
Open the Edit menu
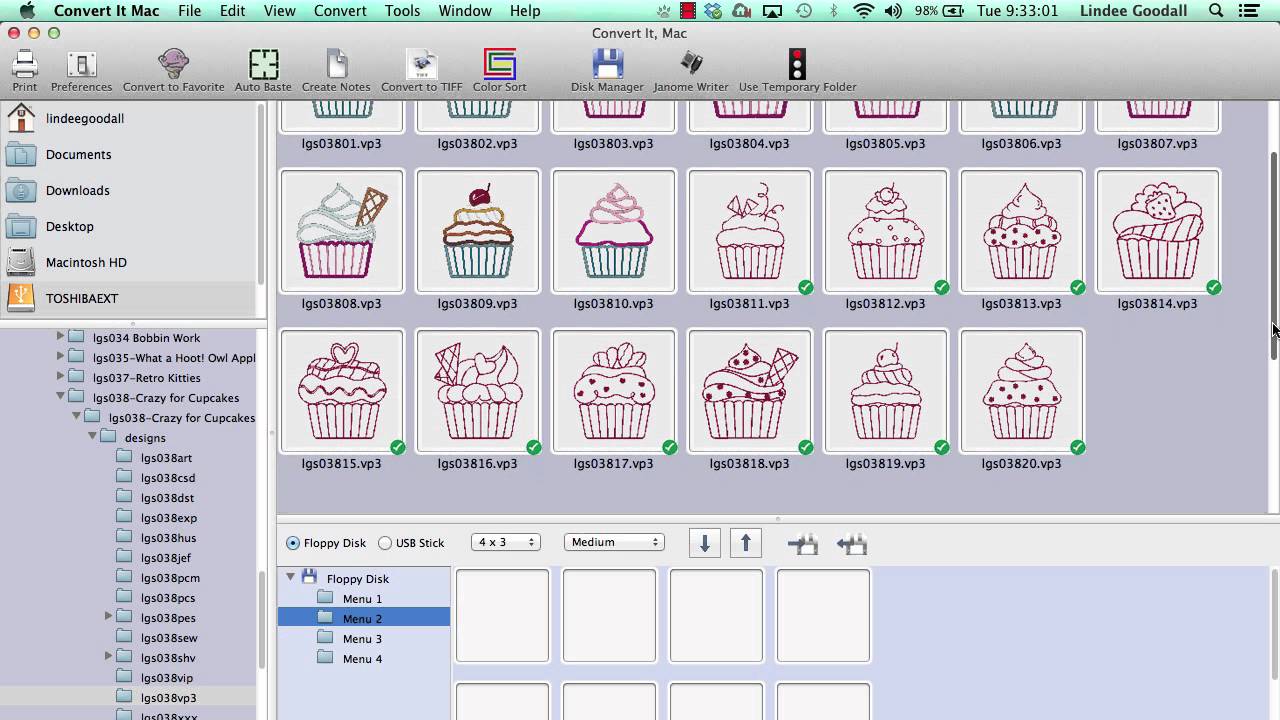tap(232, 11)
